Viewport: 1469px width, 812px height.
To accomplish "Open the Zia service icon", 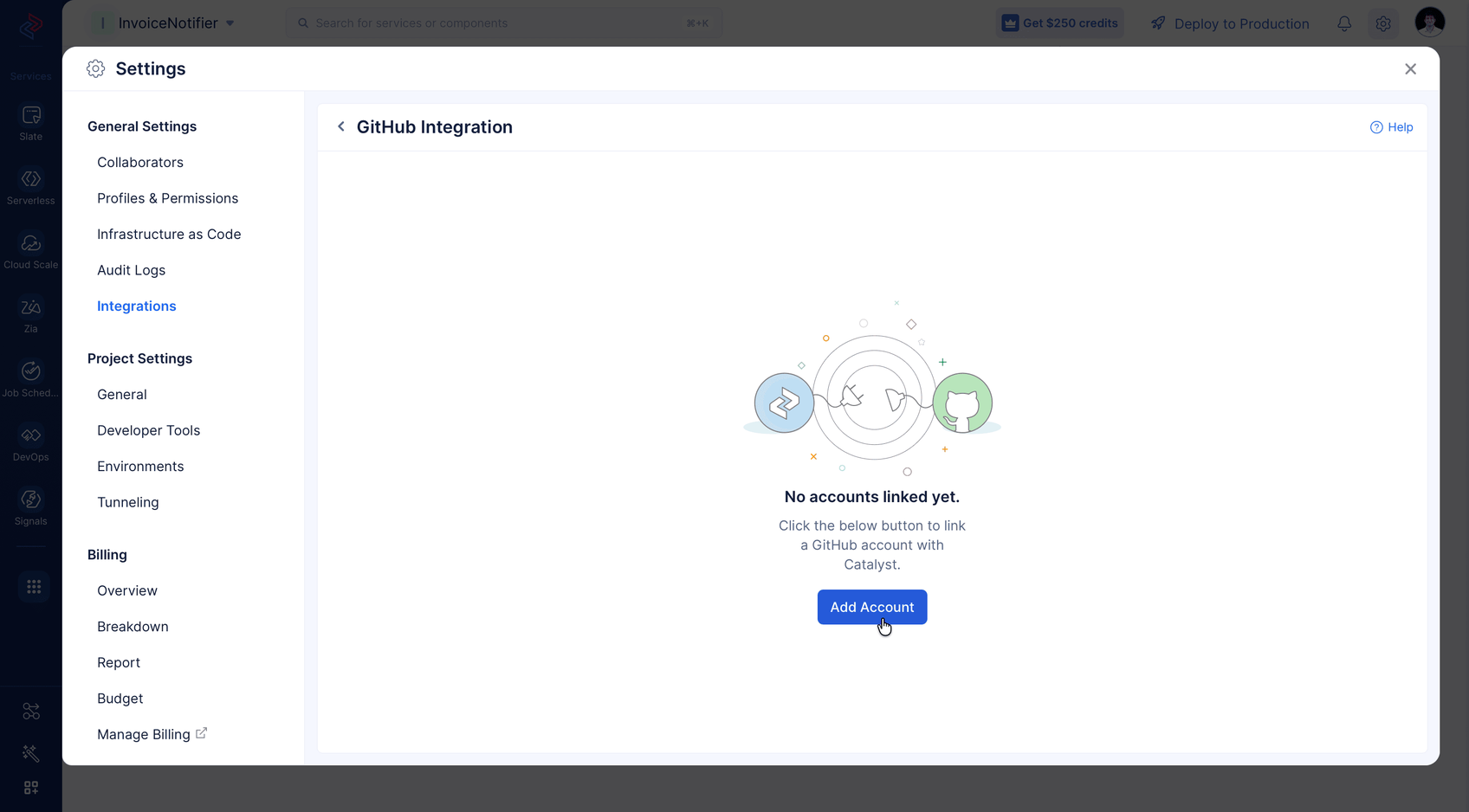I will tap(31, 307).
